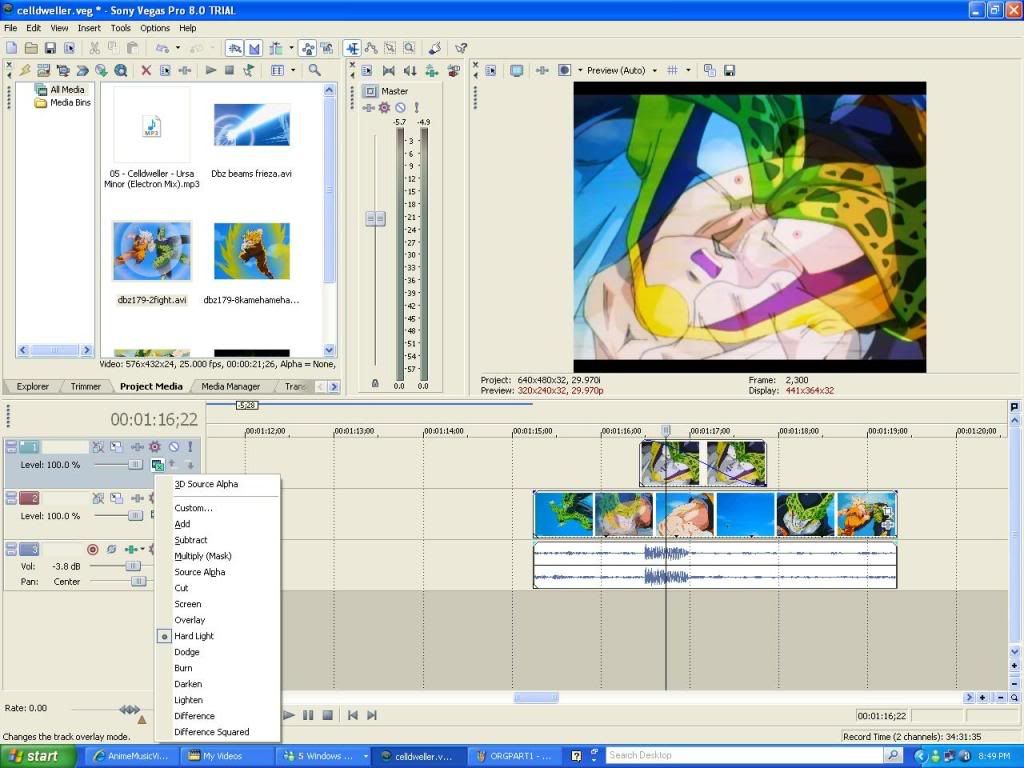Click the Search media magnifier icon
The image size is (1024, 768).
(314, 70)
